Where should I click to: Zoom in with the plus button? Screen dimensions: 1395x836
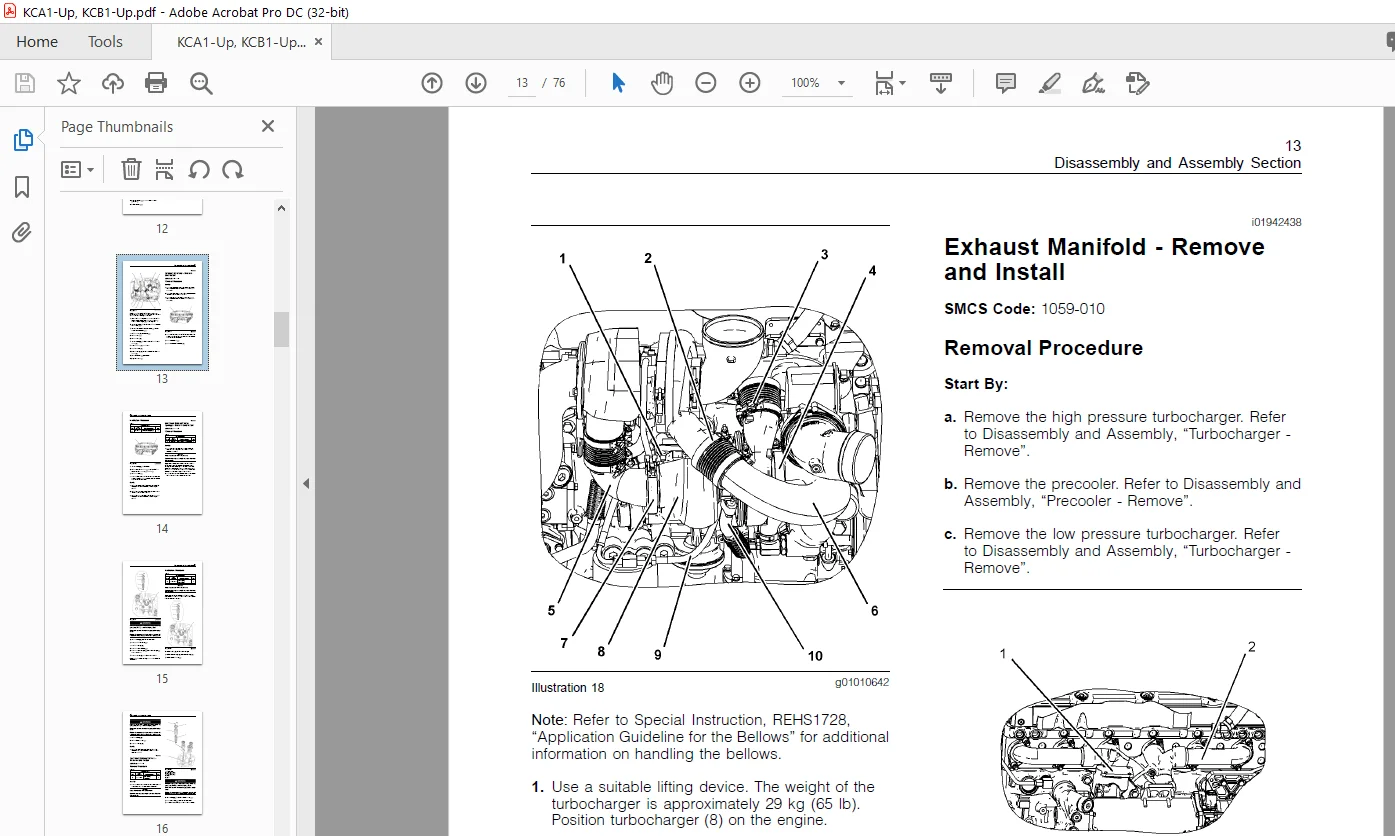pos(750,83)
